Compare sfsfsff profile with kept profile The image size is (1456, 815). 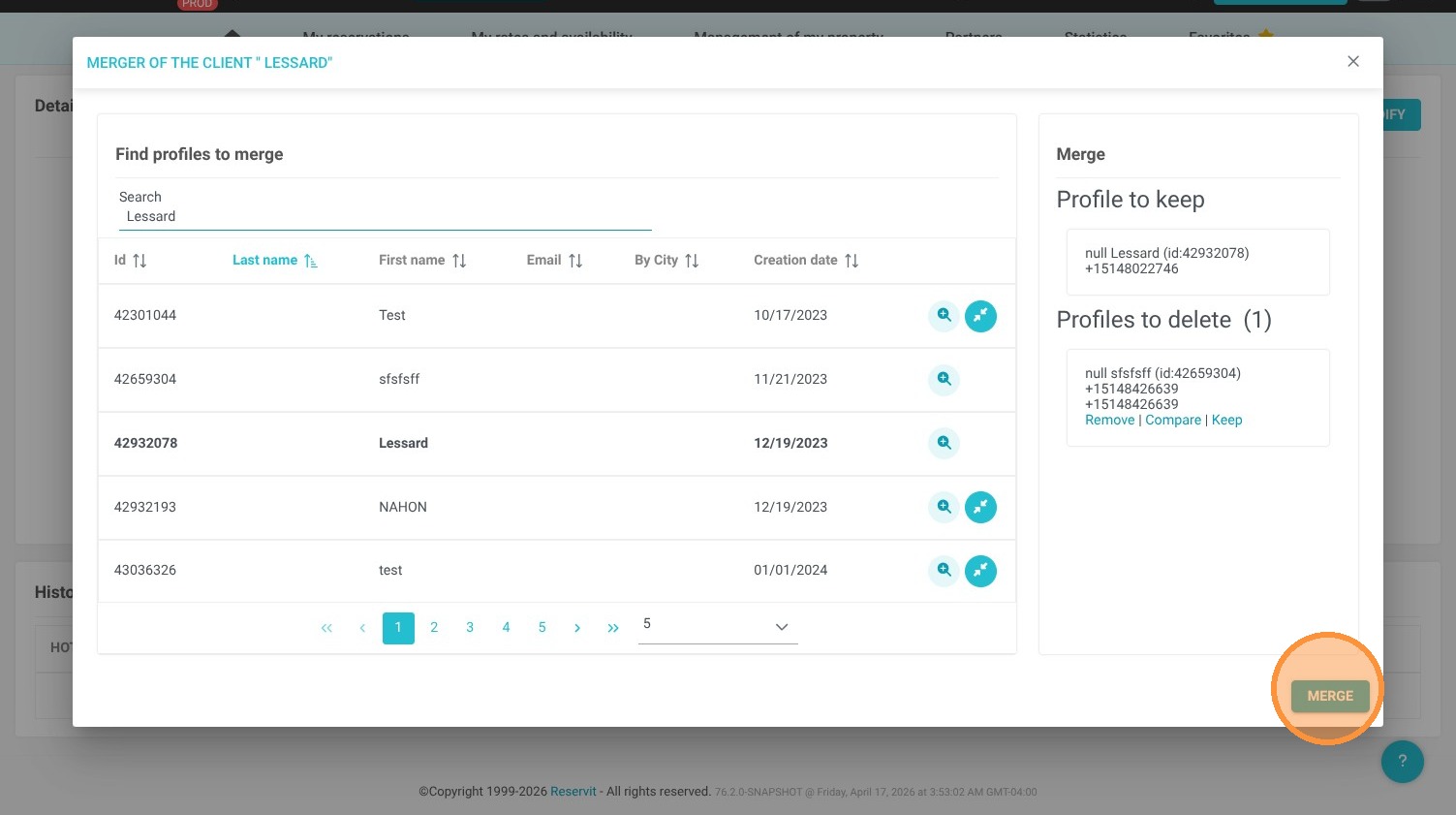[x=1173, y=421]
